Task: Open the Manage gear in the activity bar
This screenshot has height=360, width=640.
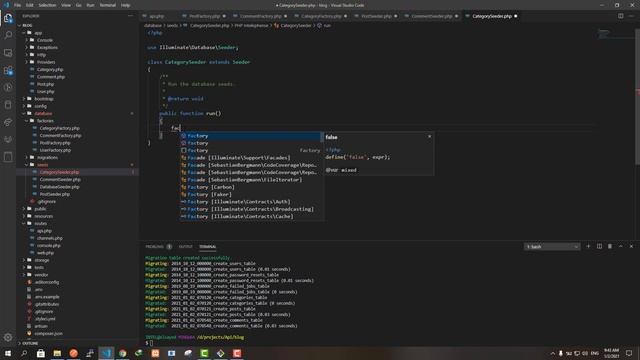Action: tap(8, 337)
